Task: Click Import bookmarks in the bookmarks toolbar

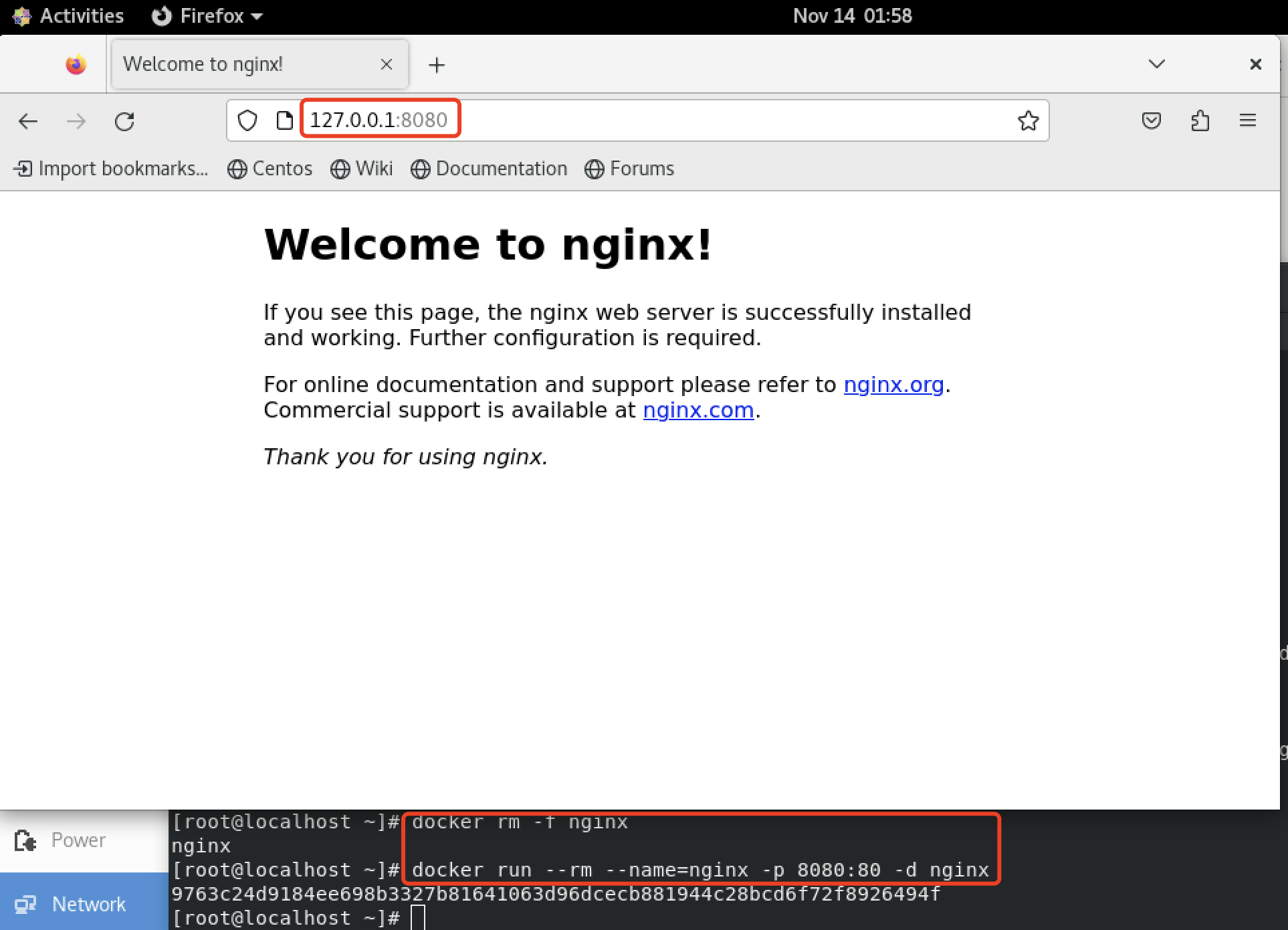Action: click(111, 169)
